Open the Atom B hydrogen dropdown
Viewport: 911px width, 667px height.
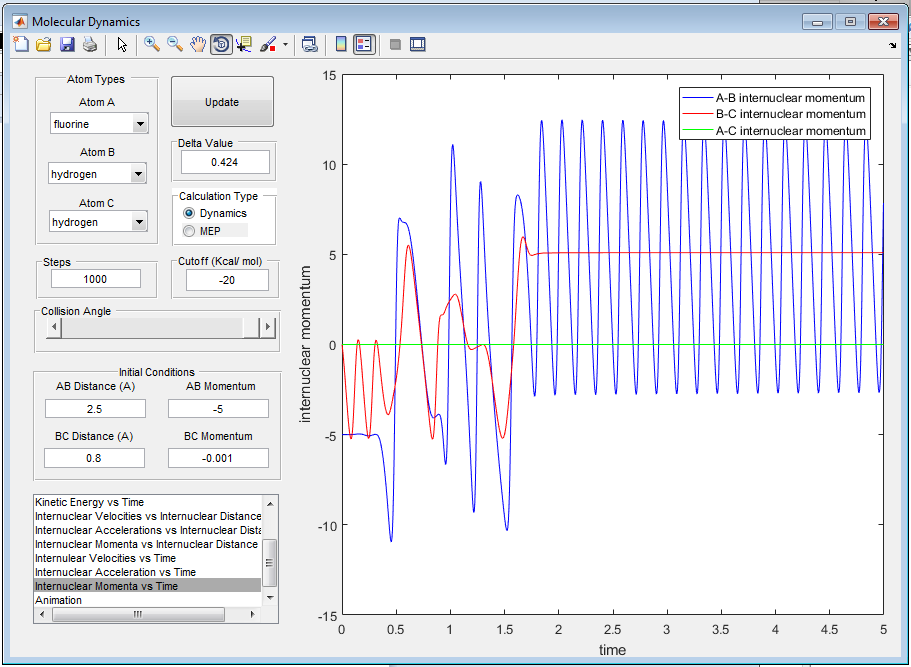tap(139, 174)
